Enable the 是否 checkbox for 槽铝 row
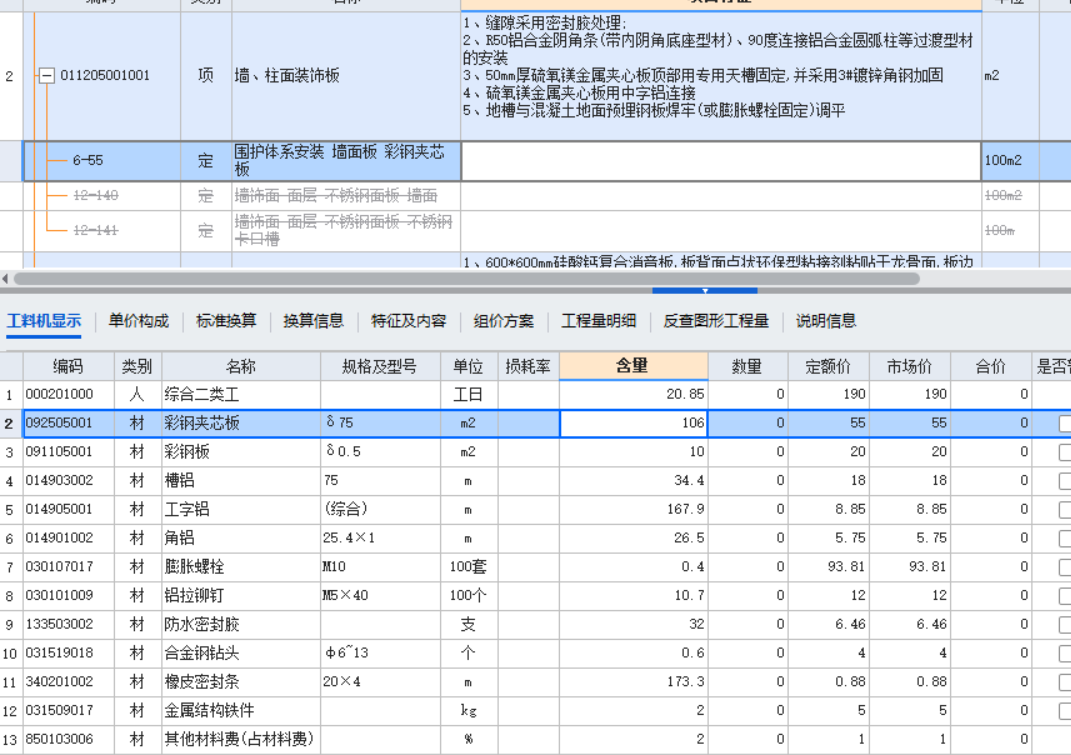 tap(1066, 480)
